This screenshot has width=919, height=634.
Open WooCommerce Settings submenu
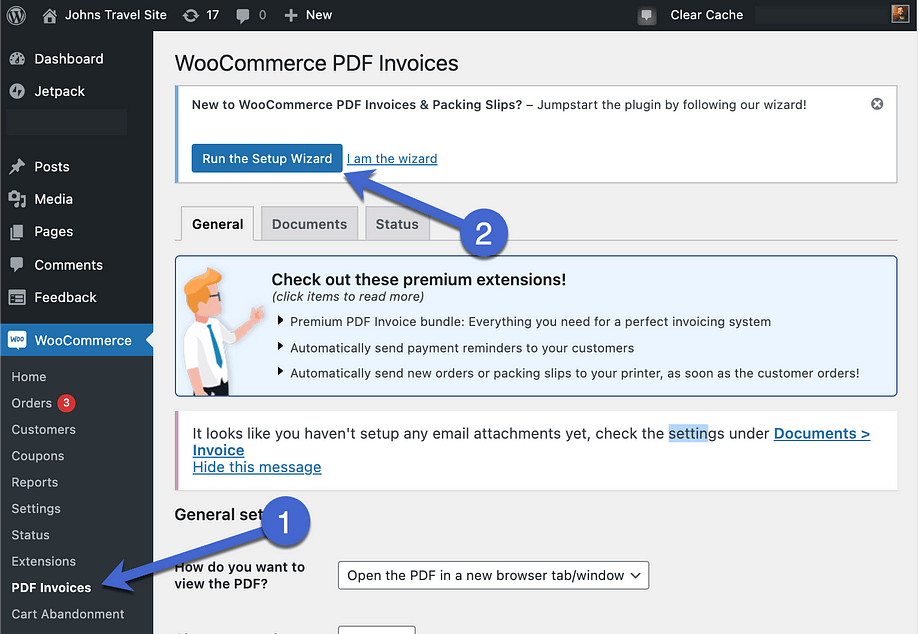36,509
